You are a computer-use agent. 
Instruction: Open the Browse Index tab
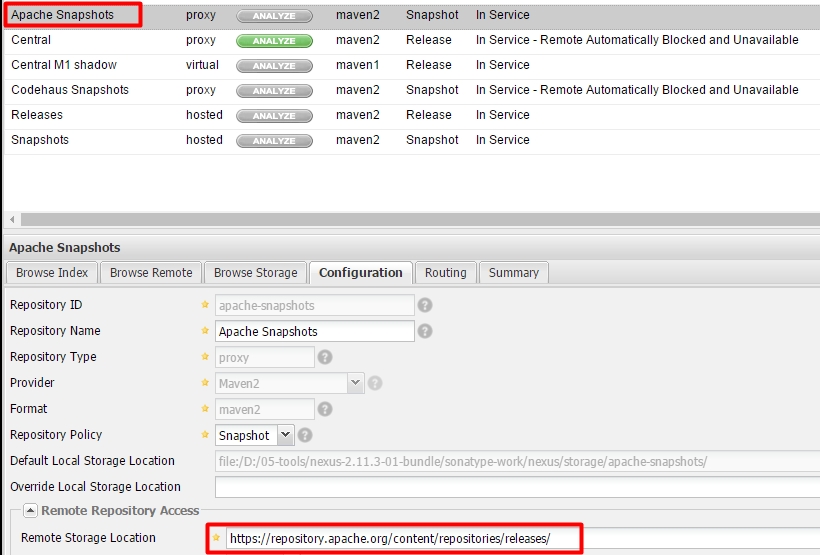click(52, 273)
